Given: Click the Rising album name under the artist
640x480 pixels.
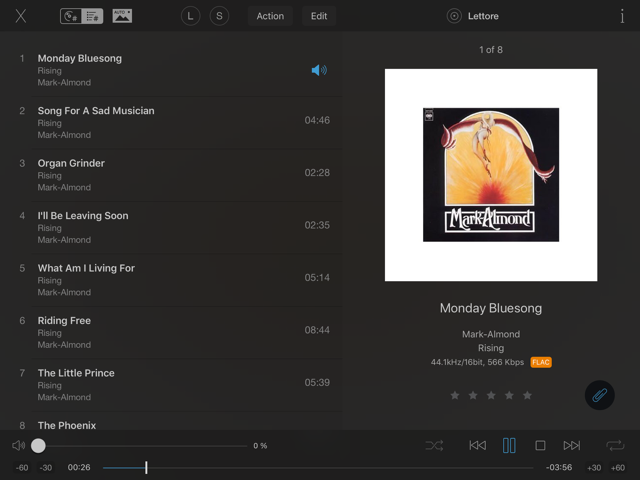Looking at the screenshot, I should pos(491,348).
